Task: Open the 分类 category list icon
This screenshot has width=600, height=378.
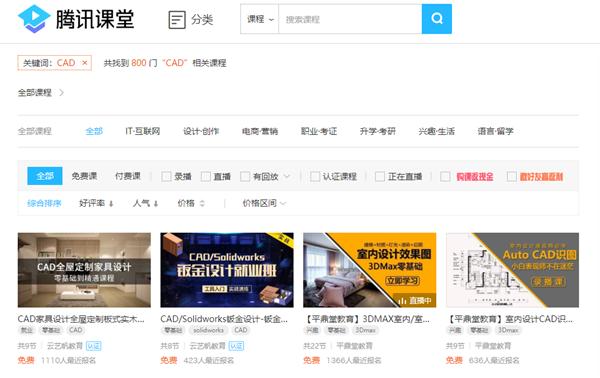Action: point(177,20)
